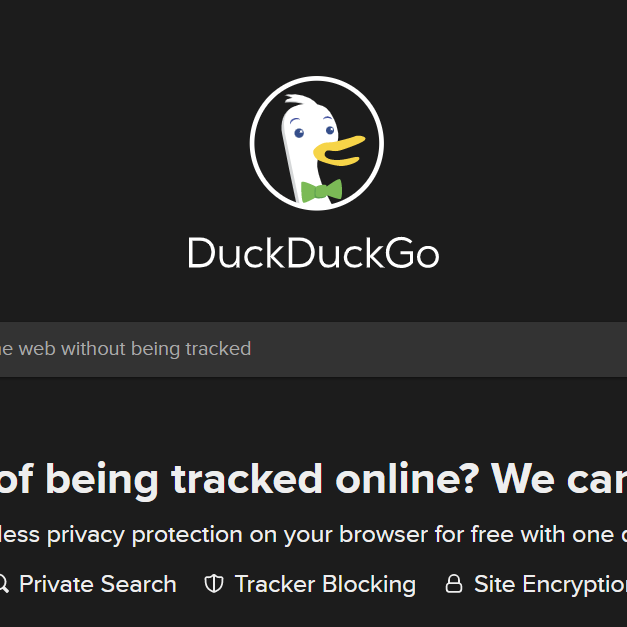Click the duck's yellow beak
Viewport: 627px width, 627px height.
(x=339, y=150)
